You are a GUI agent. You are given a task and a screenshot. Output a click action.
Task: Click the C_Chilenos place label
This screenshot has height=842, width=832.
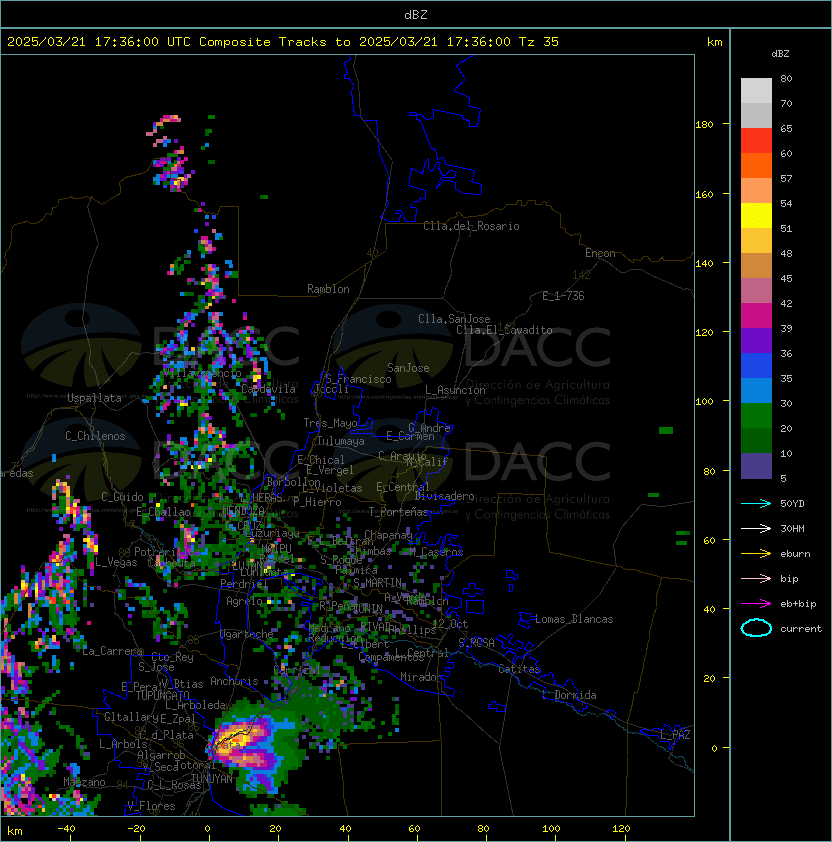pyautogui.click(x=95, y=436)
